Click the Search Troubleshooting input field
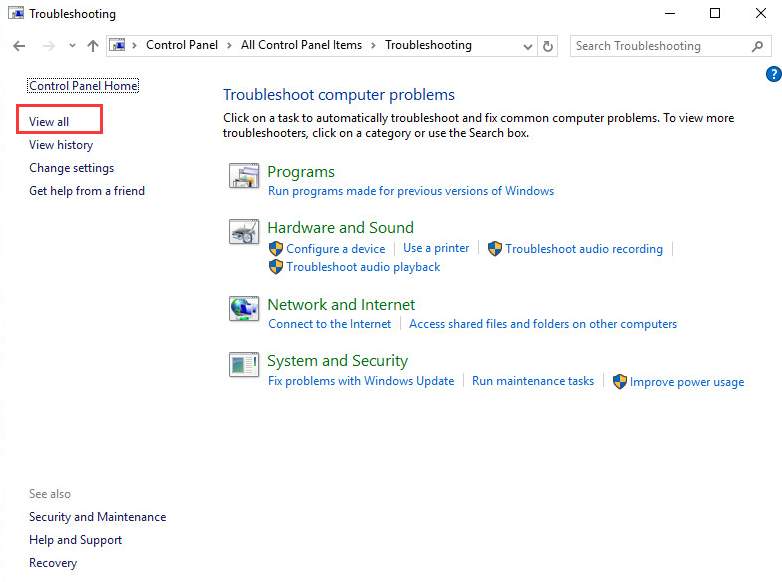Screen dimensions: 782x582 (x=671, y=46)
